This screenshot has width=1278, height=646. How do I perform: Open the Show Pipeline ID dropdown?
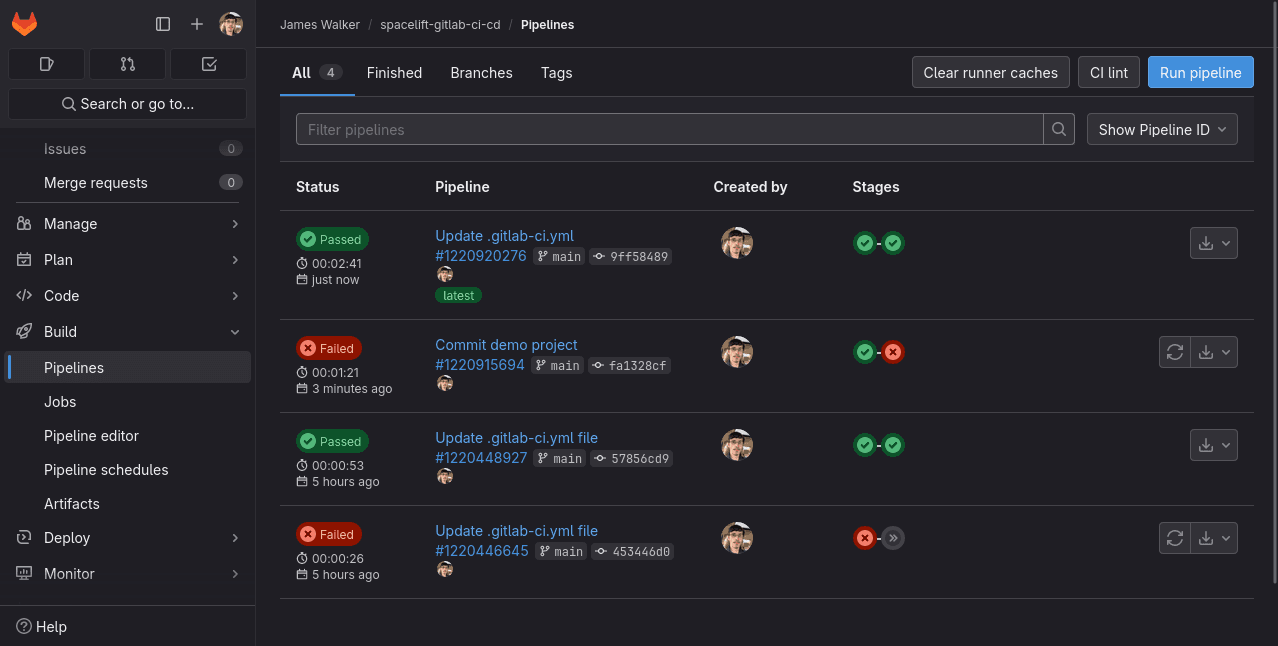click(1162, 129)
